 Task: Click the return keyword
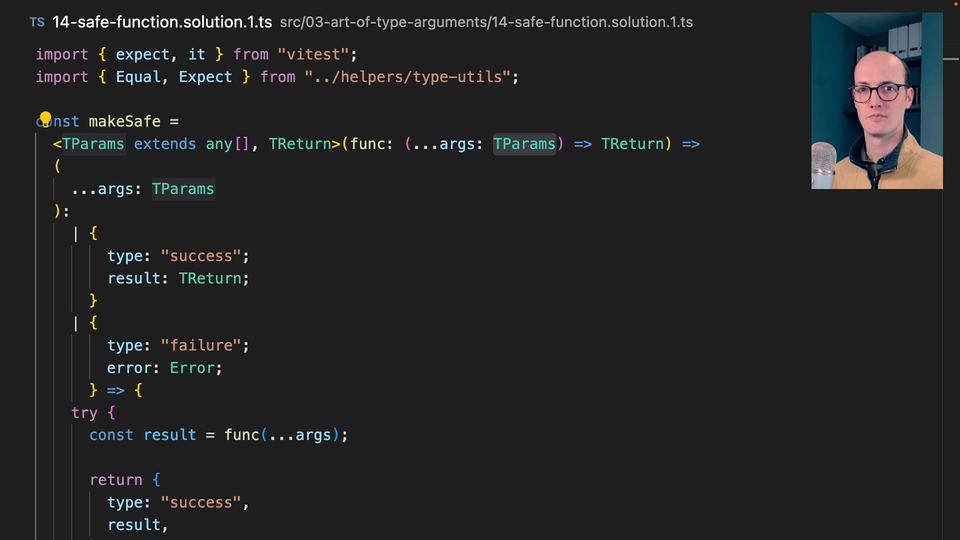coord(116,480)
